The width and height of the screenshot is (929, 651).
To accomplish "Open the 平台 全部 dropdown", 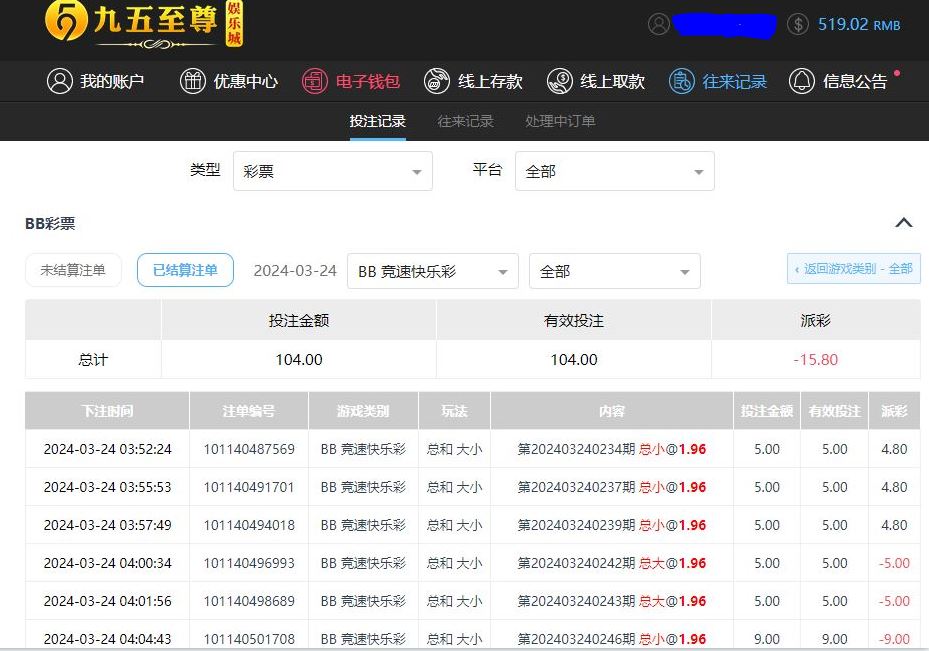I will tap(614, 171).
